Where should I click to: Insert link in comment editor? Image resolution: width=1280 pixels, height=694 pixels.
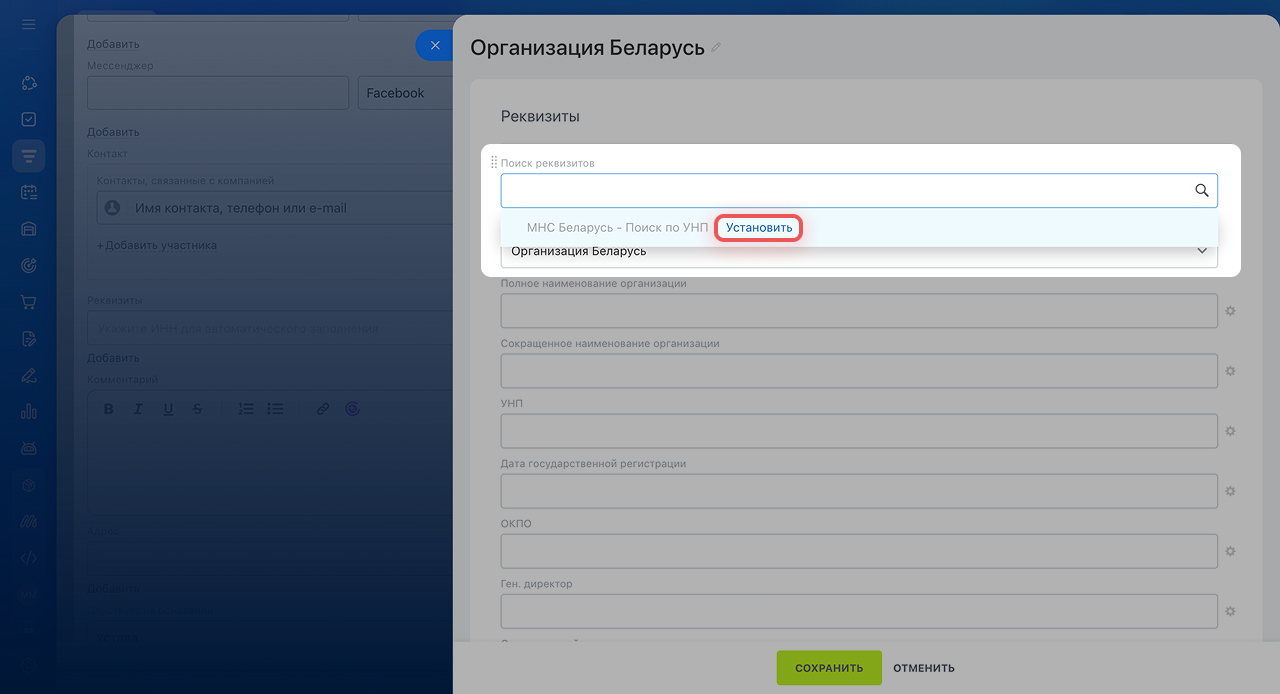[323, 409]
